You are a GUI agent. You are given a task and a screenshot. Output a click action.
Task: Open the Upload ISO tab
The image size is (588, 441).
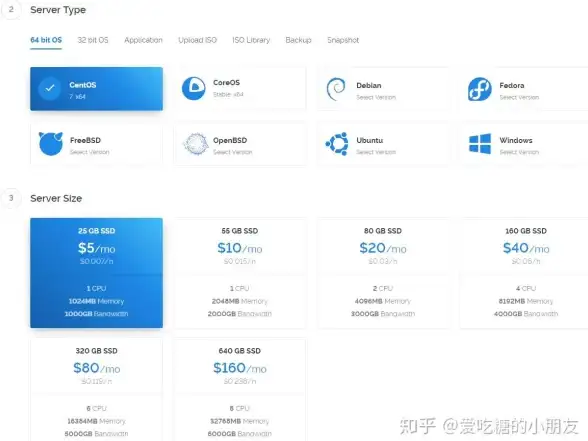[197, 40]
